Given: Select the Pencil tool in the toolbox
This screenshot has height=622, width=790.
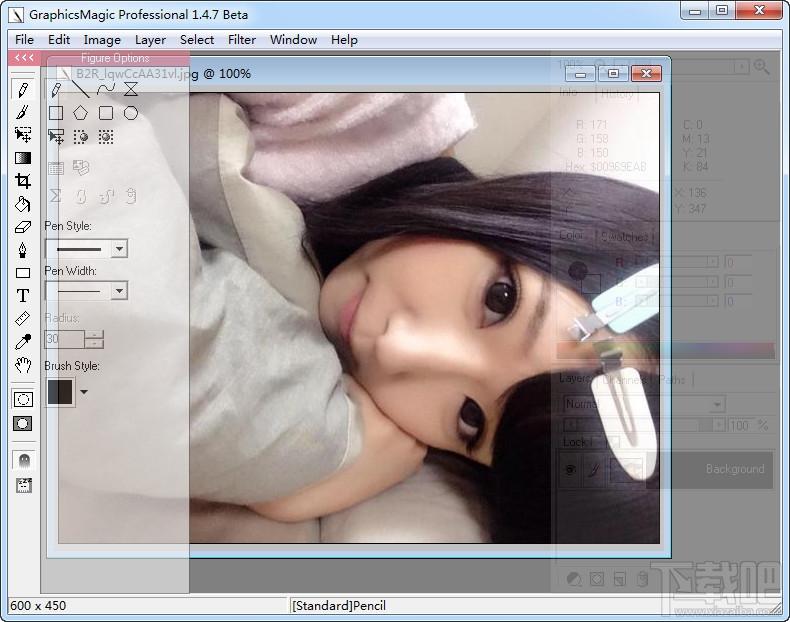Looking at the screenshot, I should coord(23,90).
